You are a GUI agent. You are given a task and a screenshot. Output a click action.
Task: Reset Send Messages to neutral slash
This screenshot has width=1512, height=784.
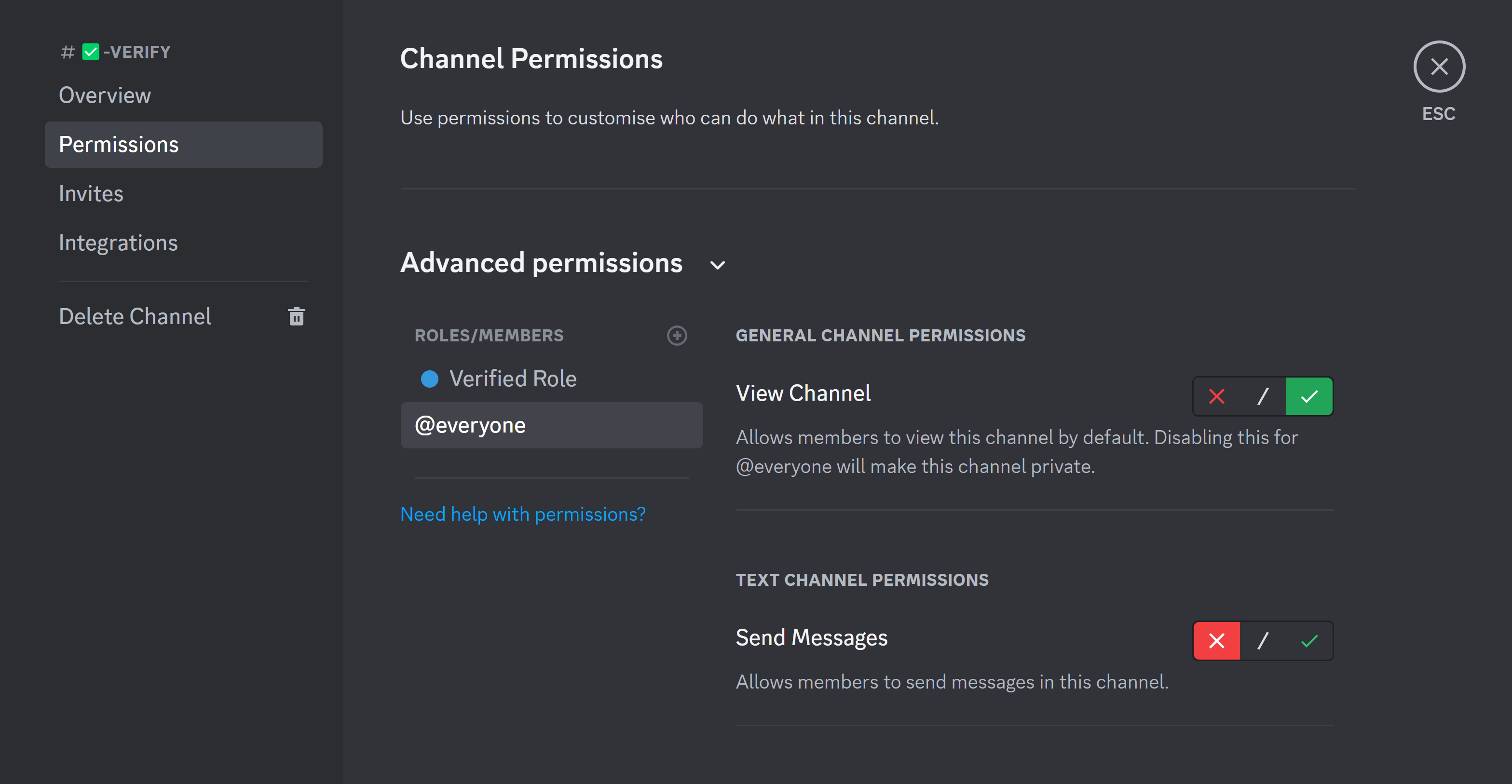[1263, 641]
